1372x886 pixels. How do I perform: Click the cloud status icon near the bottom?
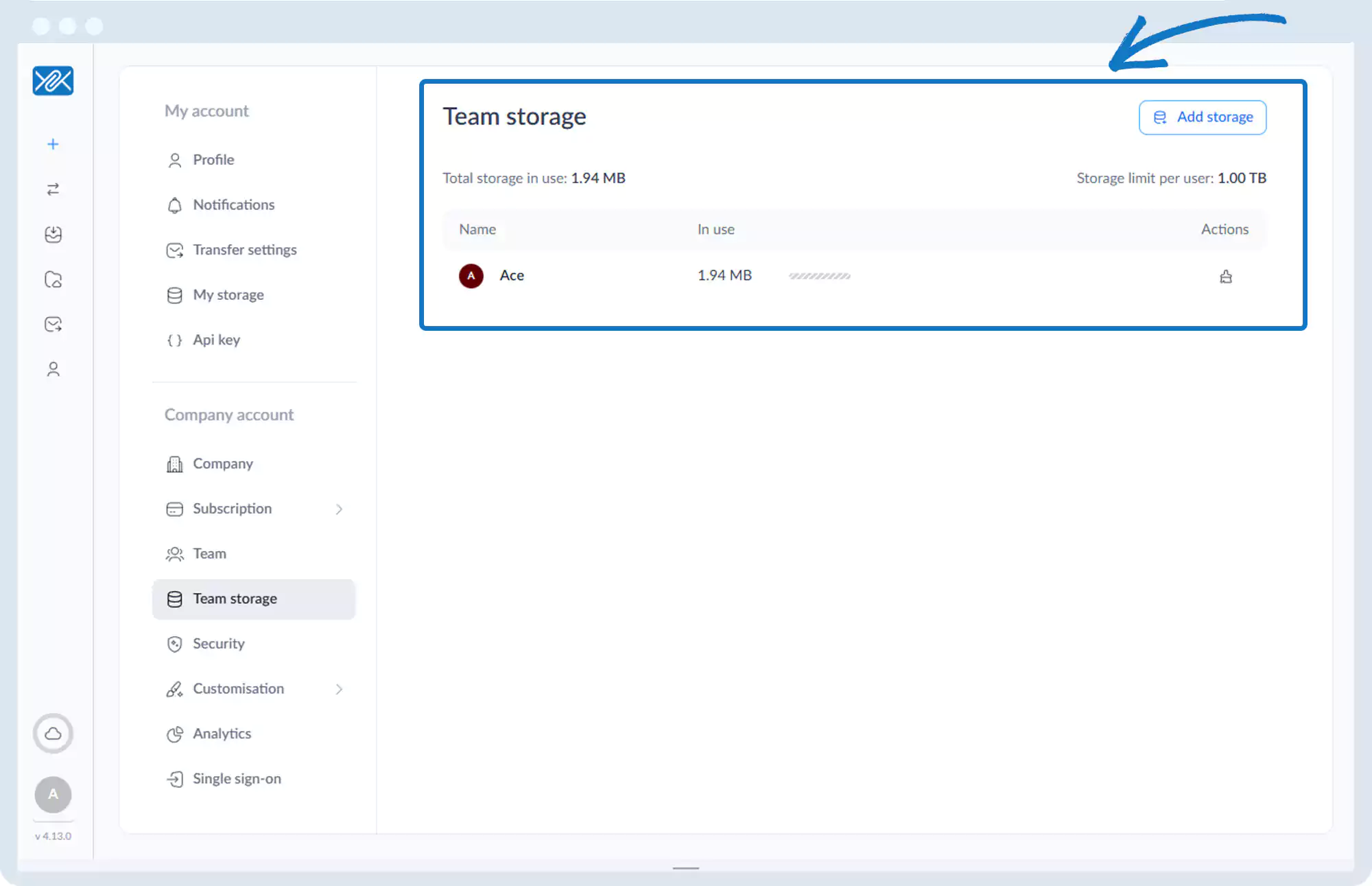53,734
